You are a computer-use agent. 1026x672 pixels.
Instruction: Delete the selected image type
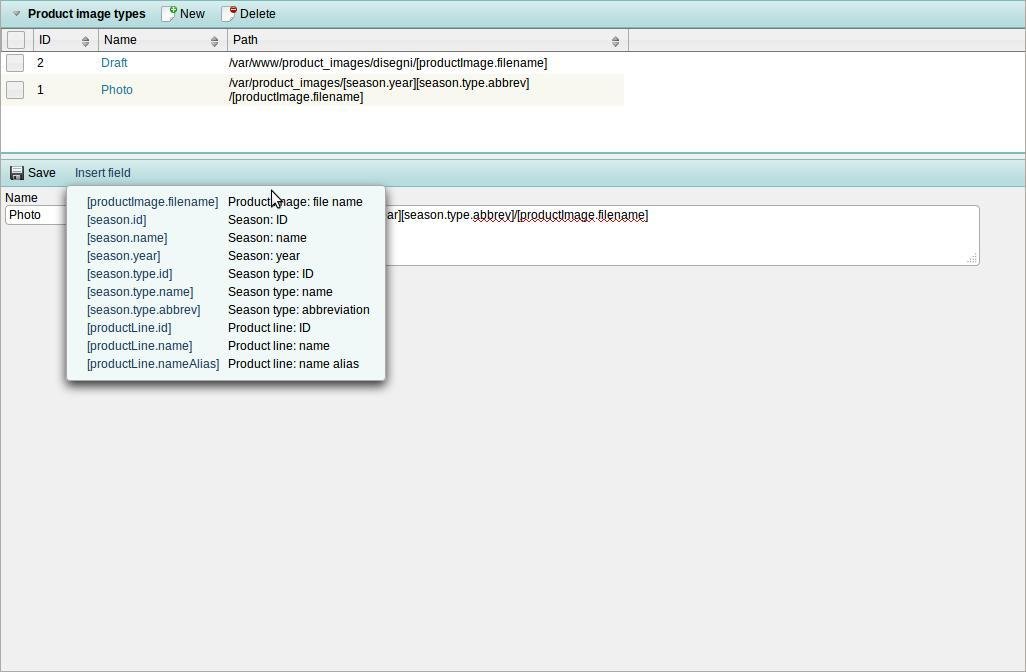(248, 13)
